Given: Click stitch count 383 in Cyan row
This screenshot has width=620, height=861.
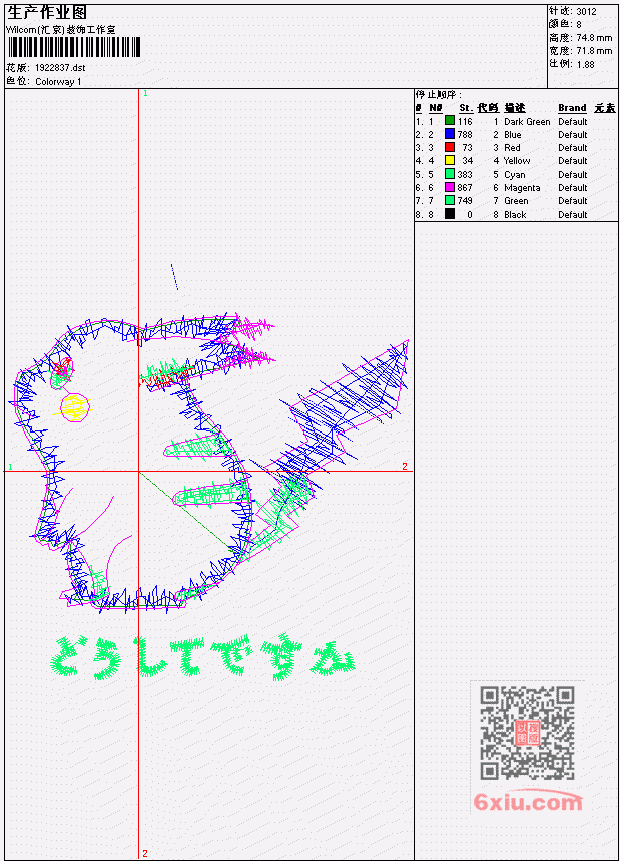Looking at the screenshot, I should [465, 175].
